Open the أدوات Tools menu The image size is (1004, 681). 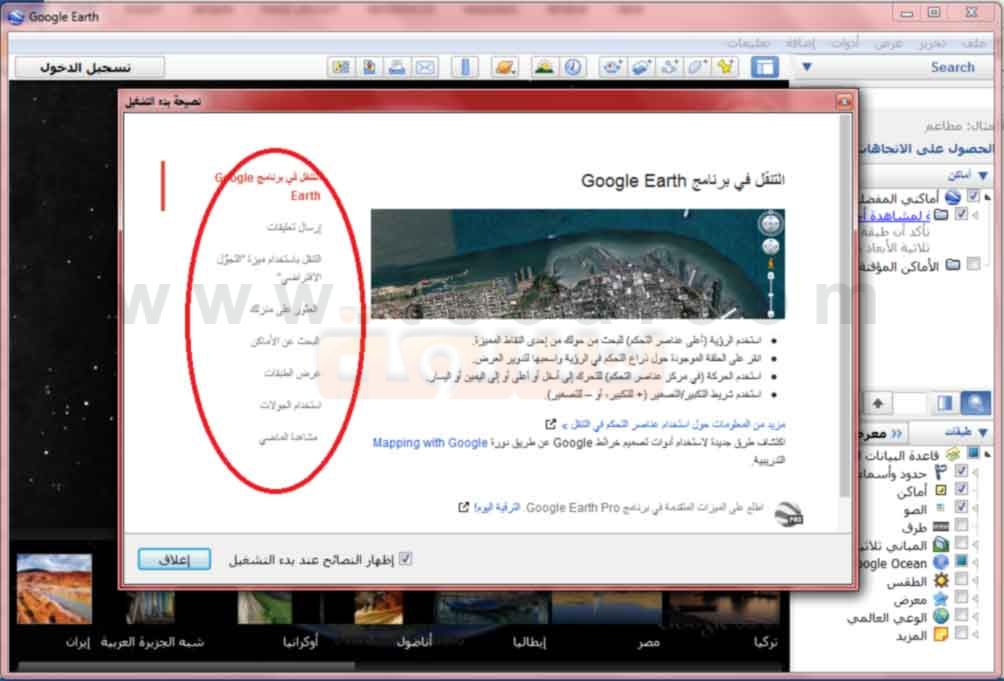coord(845,43)
